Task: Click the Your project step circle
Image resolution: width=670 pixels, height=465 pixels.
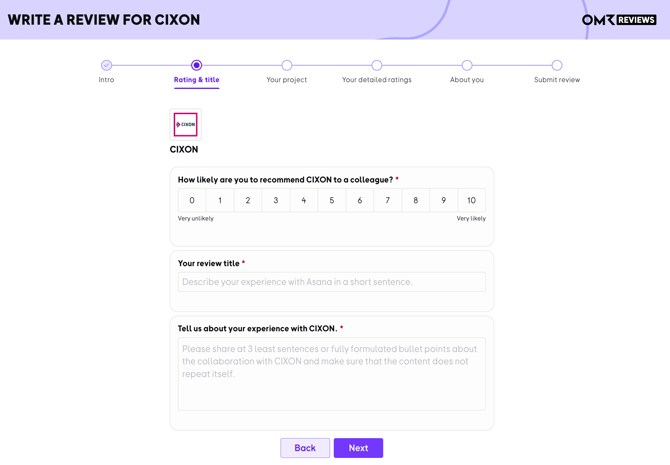Action: coord(287,65)
